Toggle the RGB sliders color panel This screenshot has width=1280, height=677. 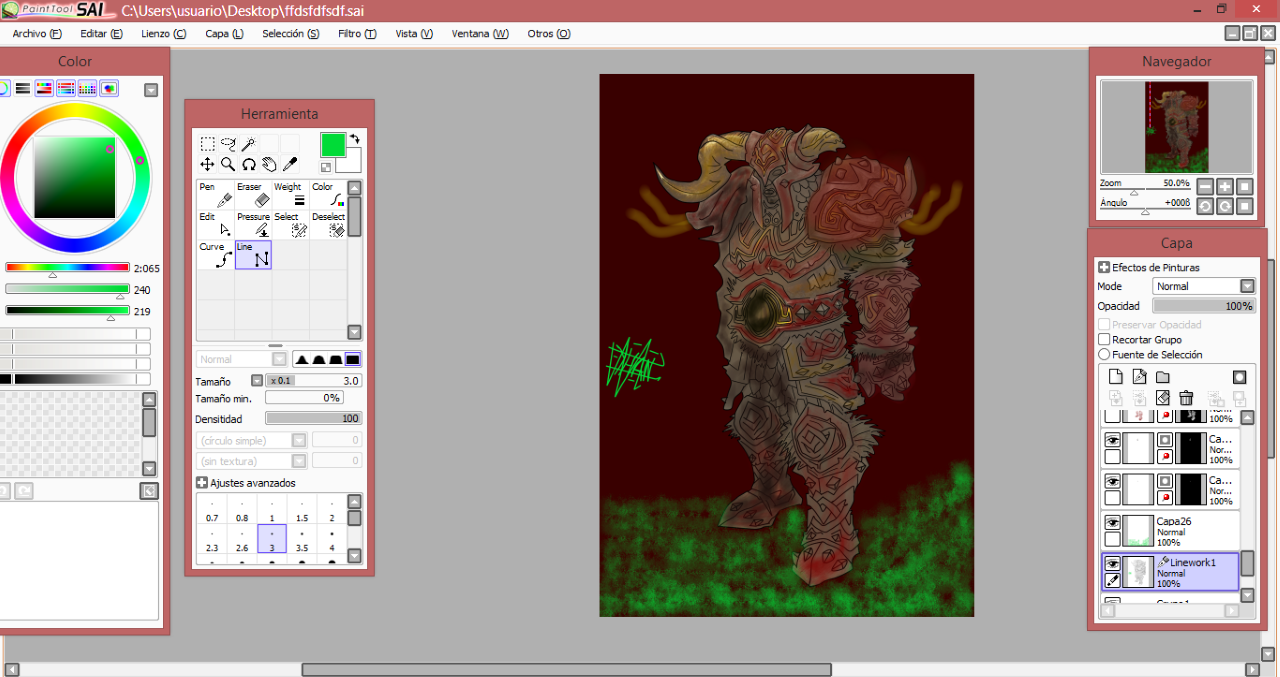tap(22, 88)
